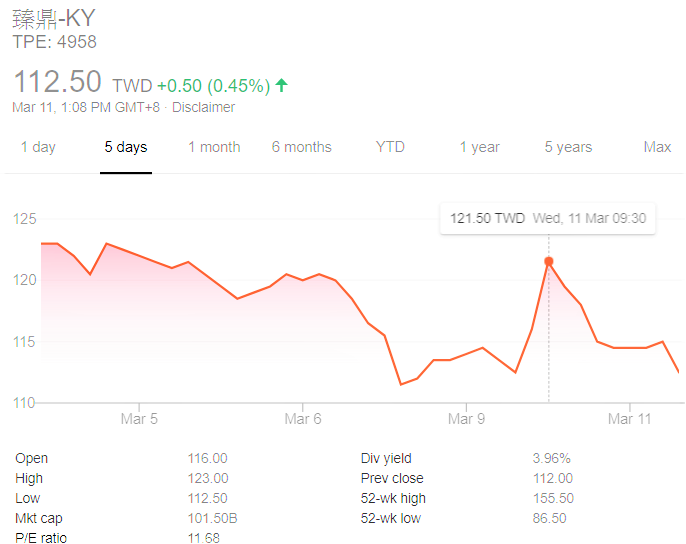Click the orange data point marker

tap(548, 262)
